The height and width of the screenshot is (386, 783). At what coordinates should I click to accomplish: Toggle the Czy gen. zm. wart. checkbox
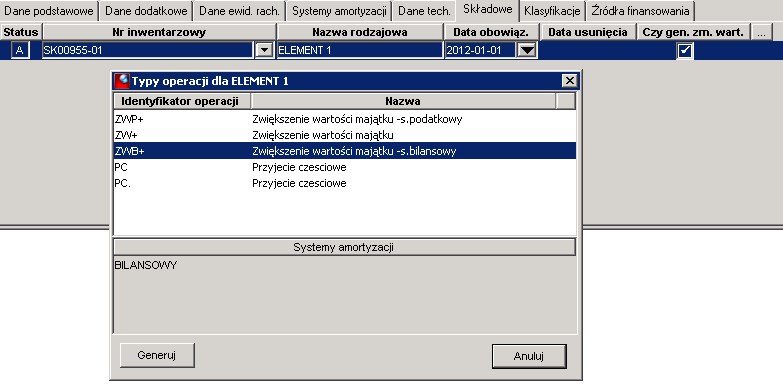(685, 50)
